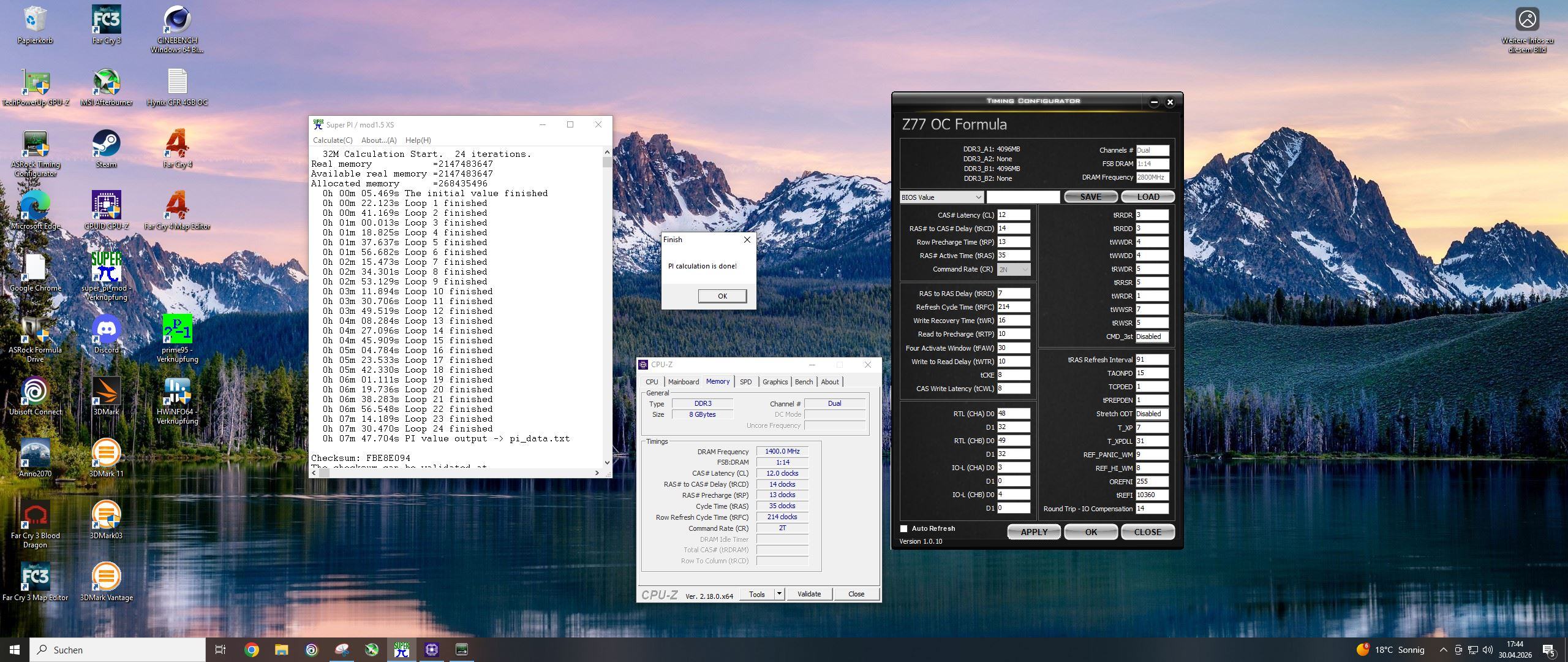This screenshot has width=1568, height=662.
Task: Click Close button in CPU-Z
Action: pos(856,594)
